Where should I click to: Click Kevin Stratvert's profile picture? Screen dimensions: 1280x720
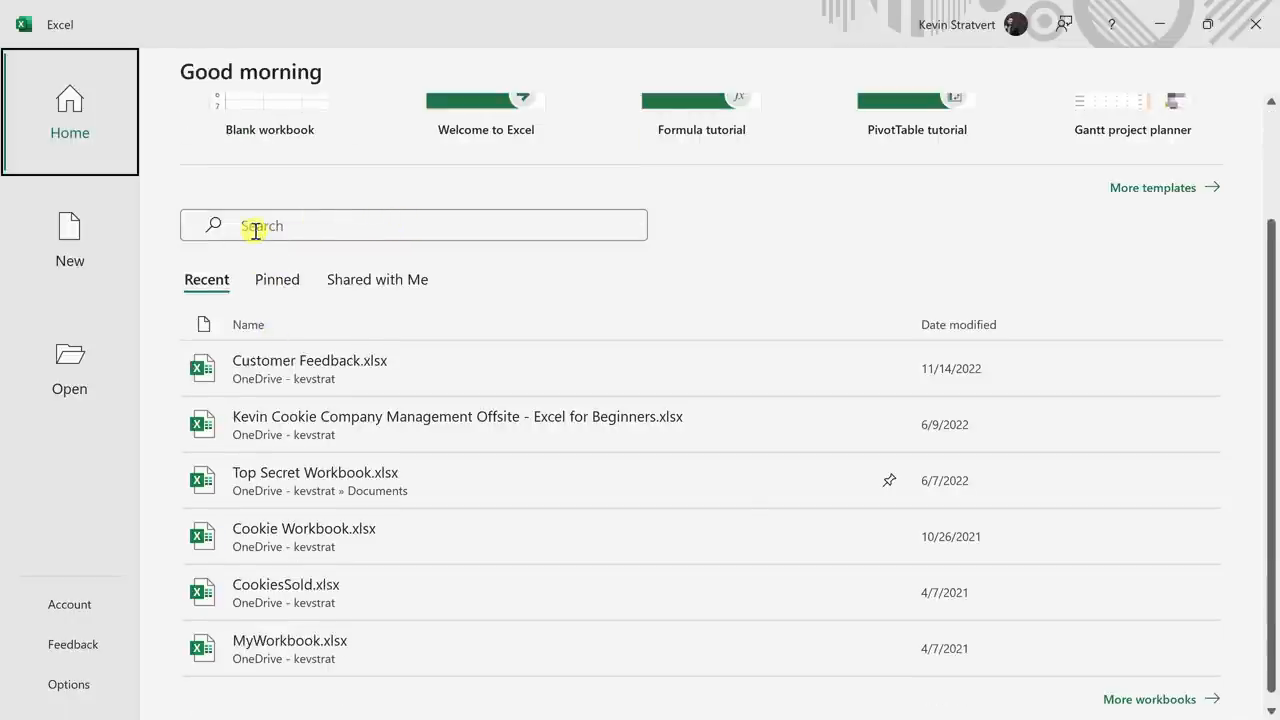click(x=1015, y=24)
